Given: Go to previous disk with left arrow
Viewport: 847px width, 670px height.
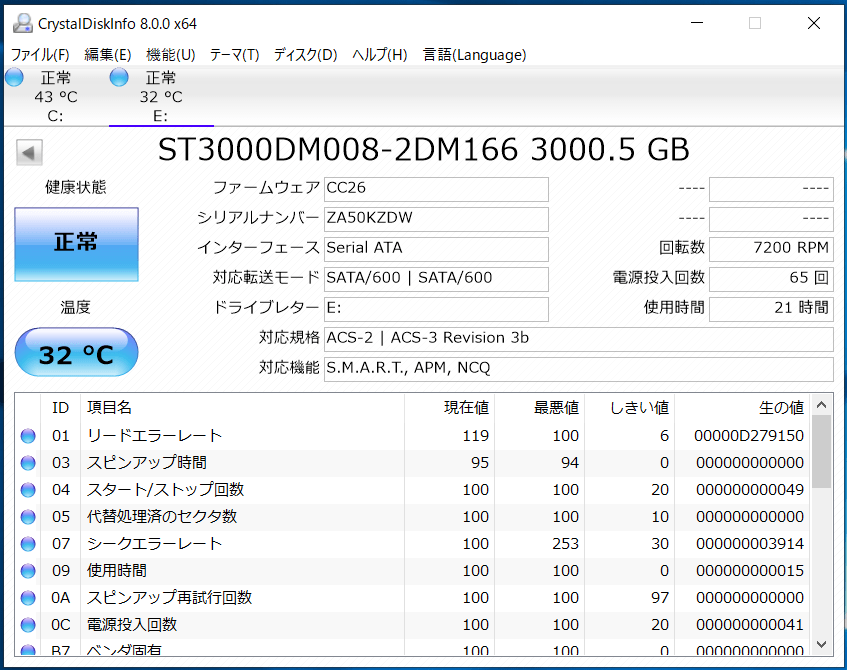Looking at the screenshot, I should [x=29, y=152].
